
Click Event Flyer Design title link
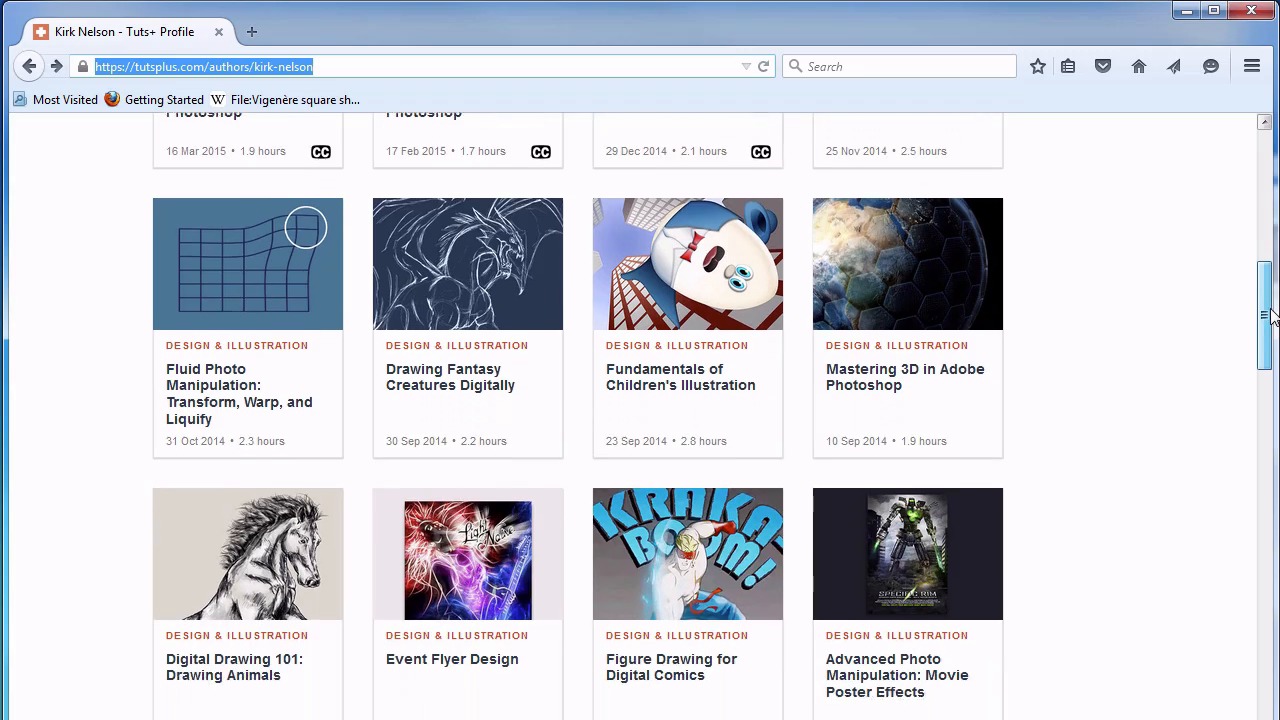[x=452, y=659]
